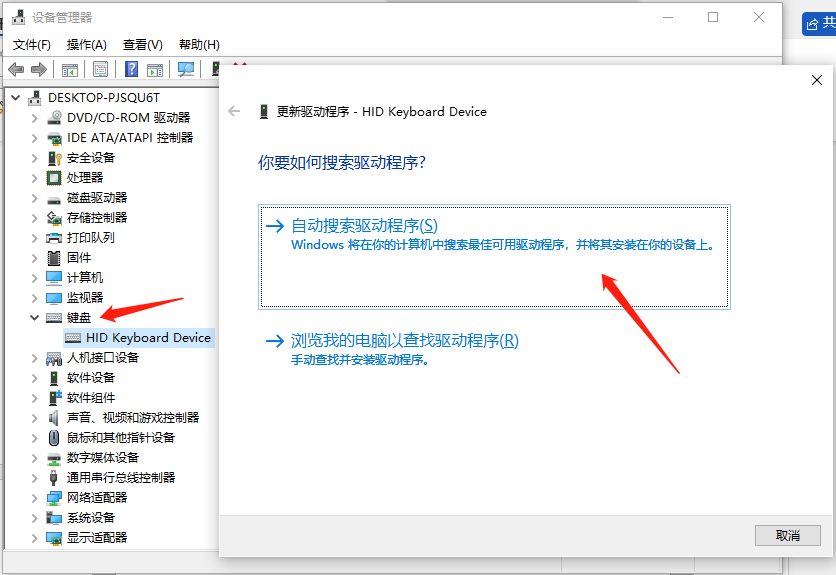The height and width of the screenshot is (575, 836).
Task: Click the keyboard (键盘) category icon
Action: (54, 318)
